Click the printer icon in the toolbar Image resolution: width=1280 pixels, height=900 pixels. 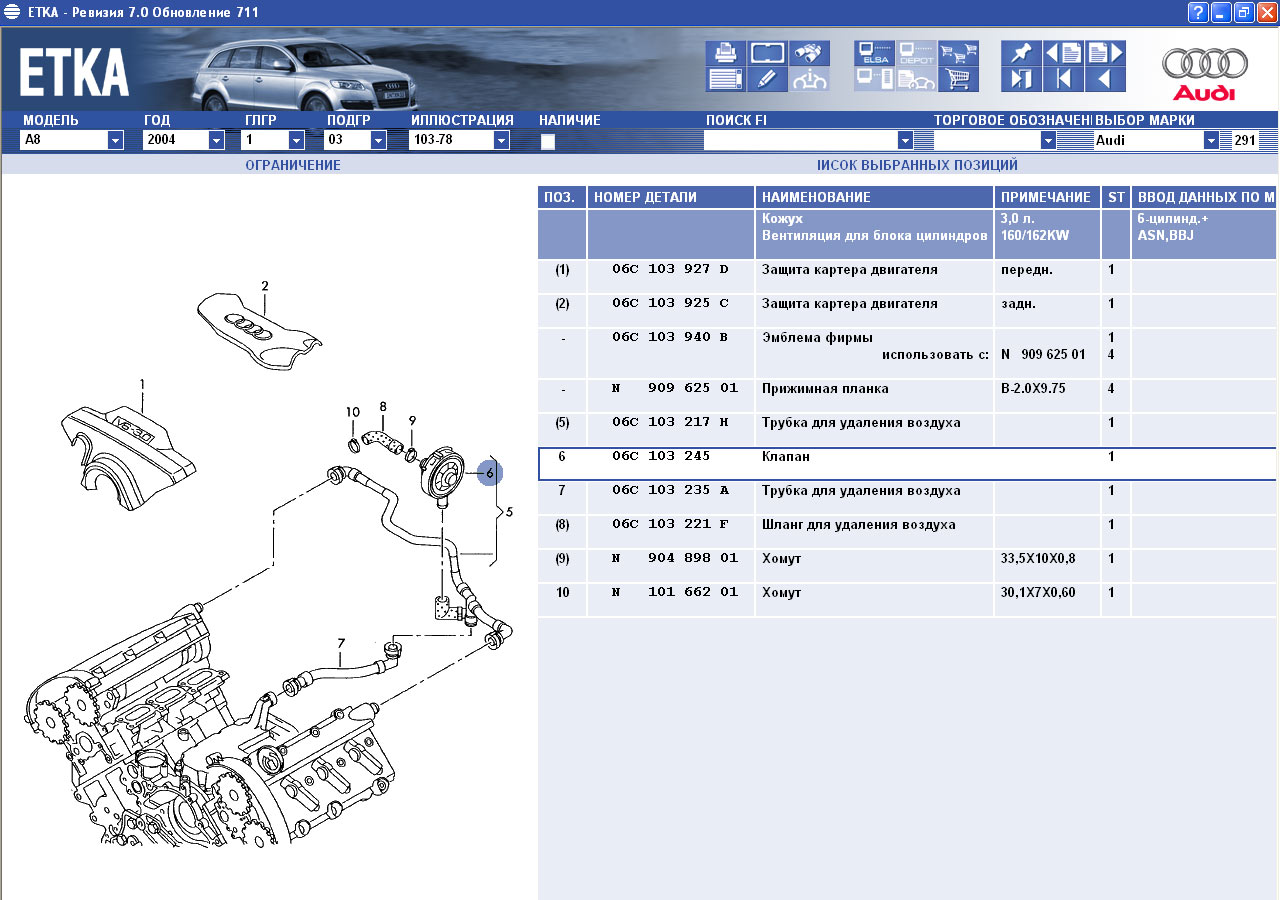pos(725,53)
